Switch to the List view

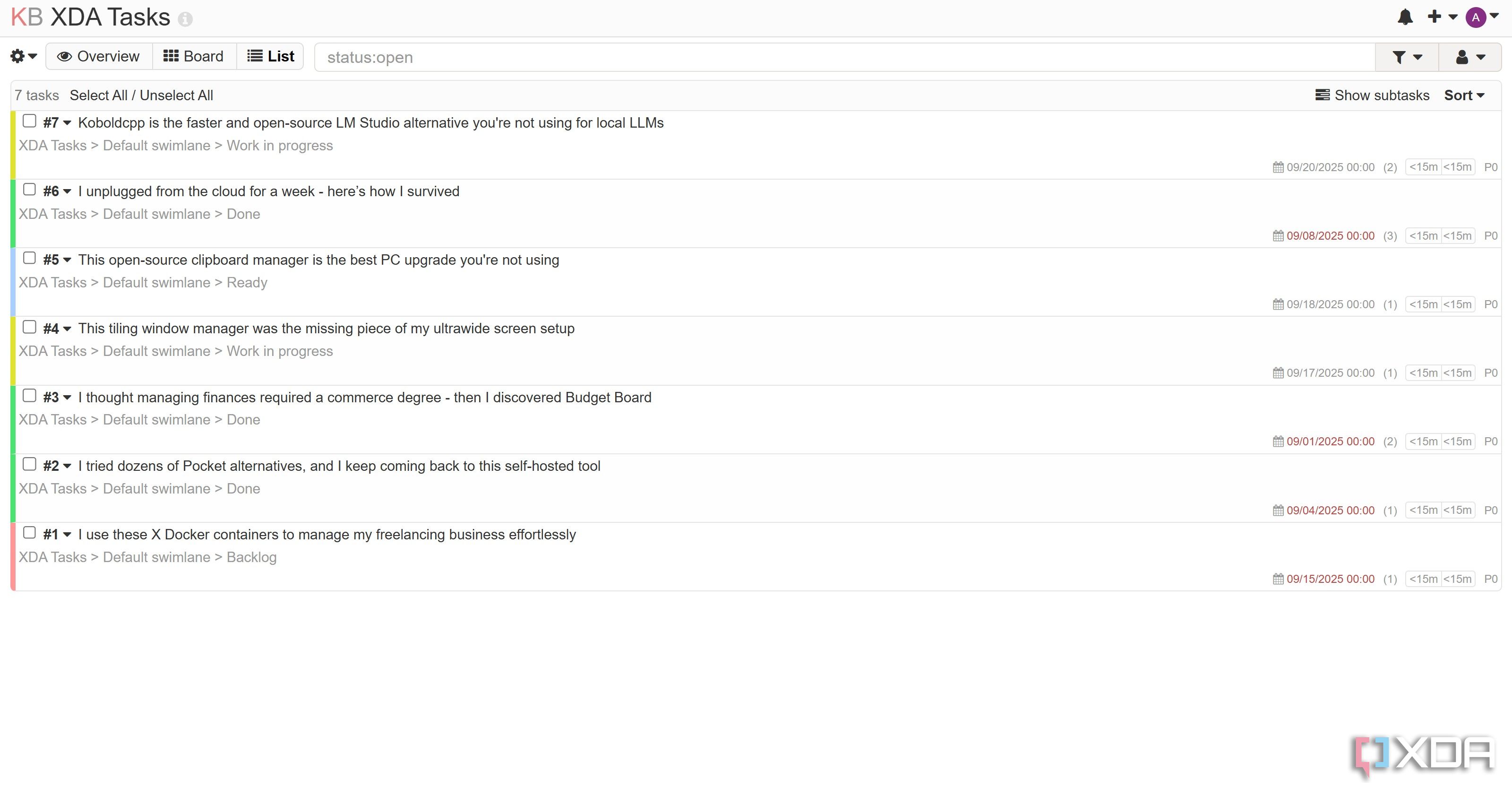(271, 56)
